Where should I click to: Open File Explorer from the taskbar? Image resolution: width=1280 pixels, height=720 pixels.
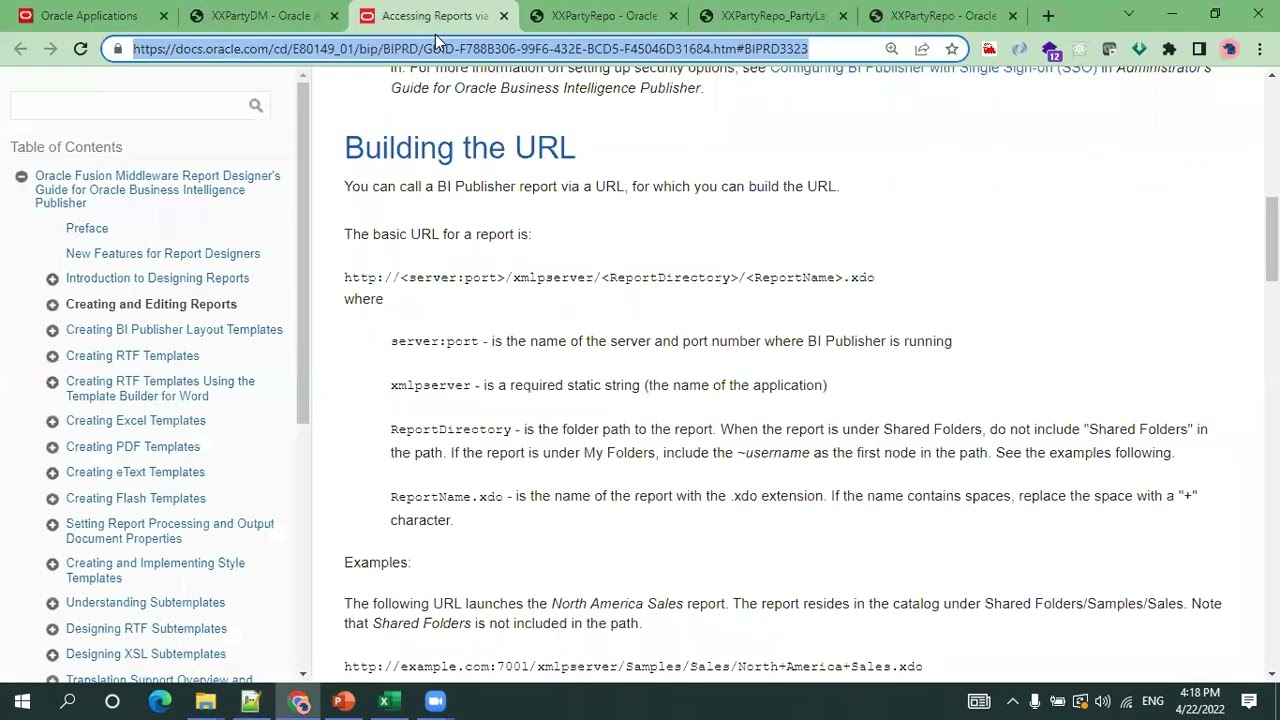[205, 701]
